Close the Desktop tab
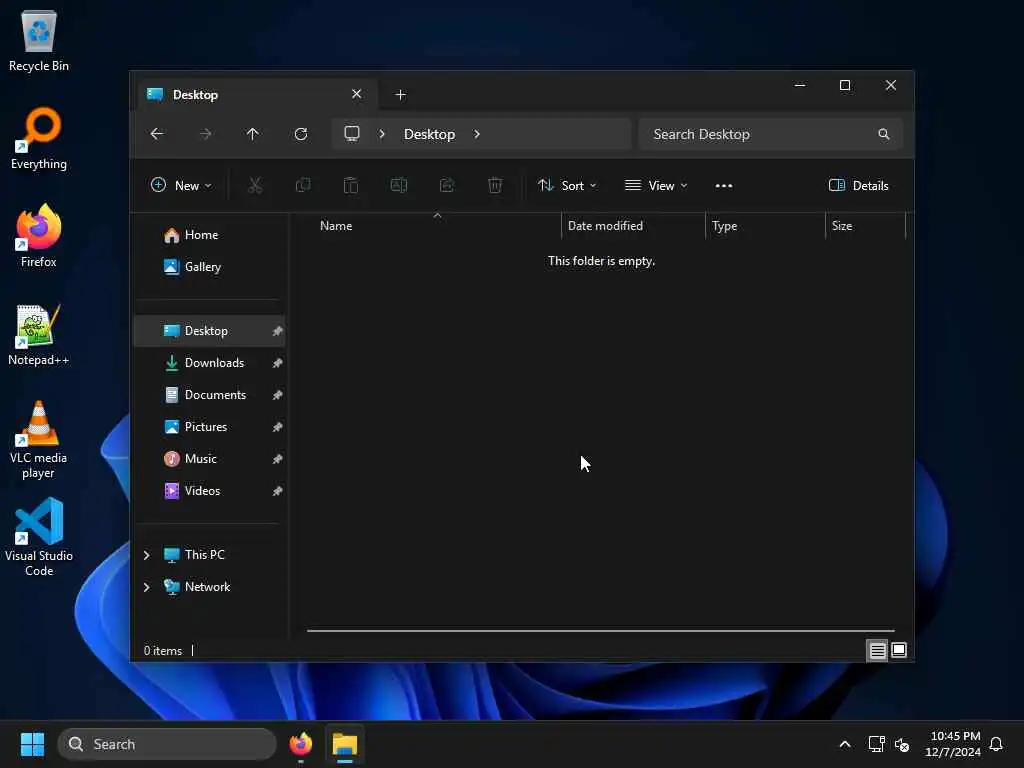This screenshot has height=768, width=1024. click(357, 94)
